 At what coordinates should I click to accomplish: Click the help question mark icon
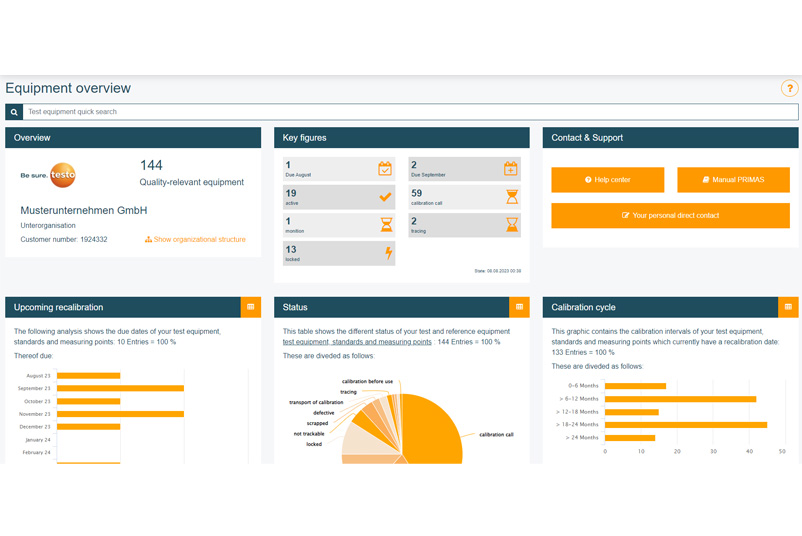[789, 89]
